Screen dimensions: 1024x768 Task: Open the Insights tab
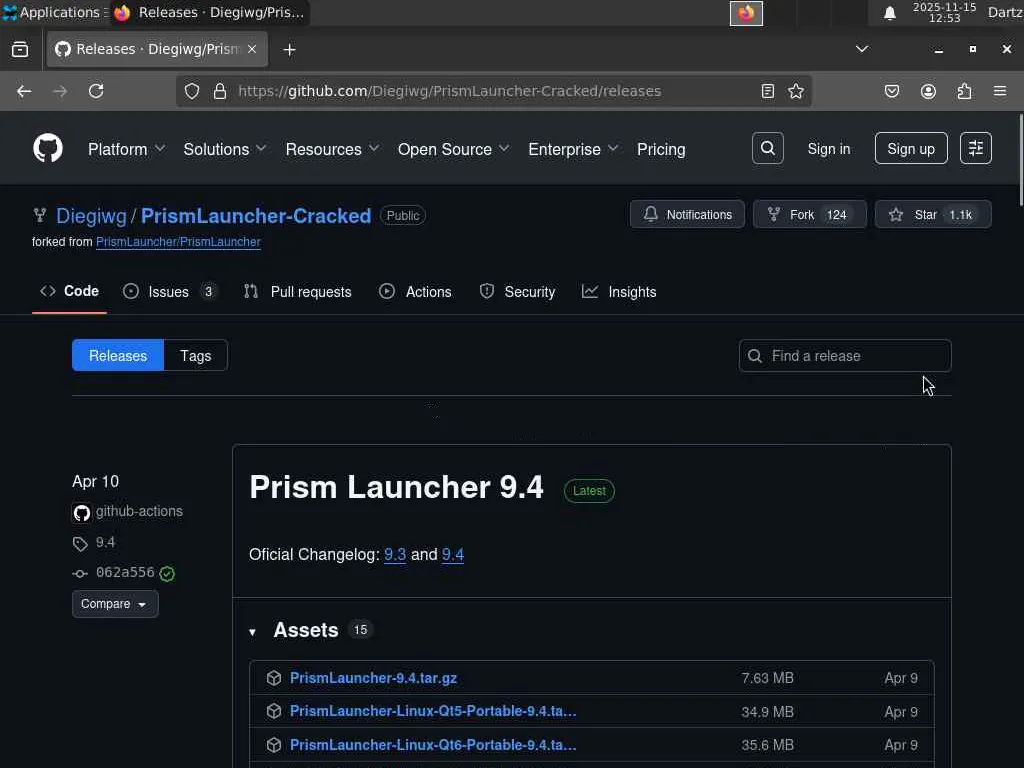click(x=619, y=291)
